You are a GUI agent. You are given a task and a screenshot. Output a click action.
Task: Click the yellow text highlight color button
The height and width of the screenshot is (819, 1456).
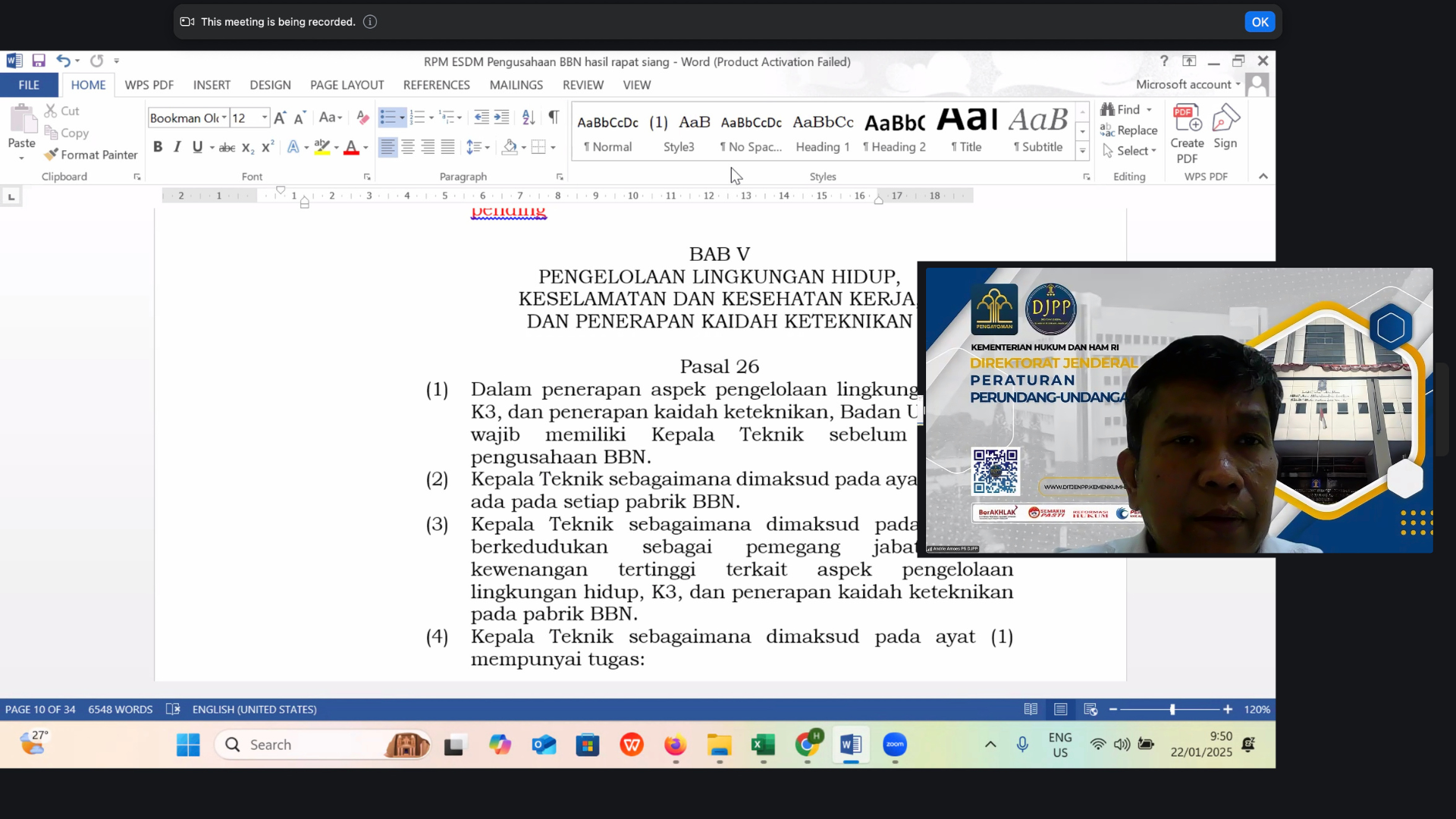click(322, 147)
